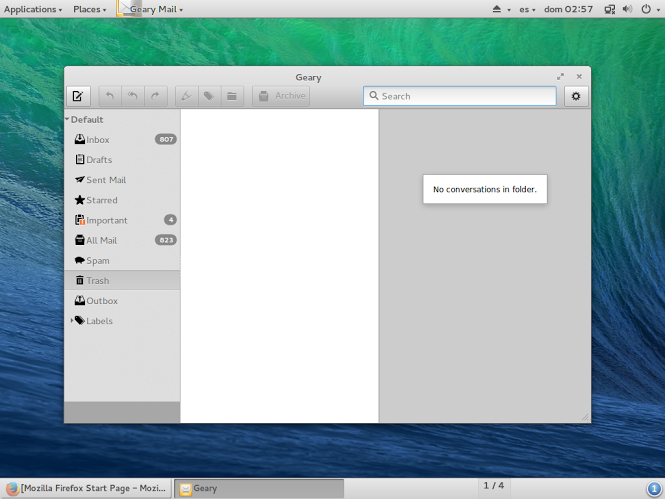Open the power menu icon
Screen dimensions: 665x499
click(x=646, y=9)
